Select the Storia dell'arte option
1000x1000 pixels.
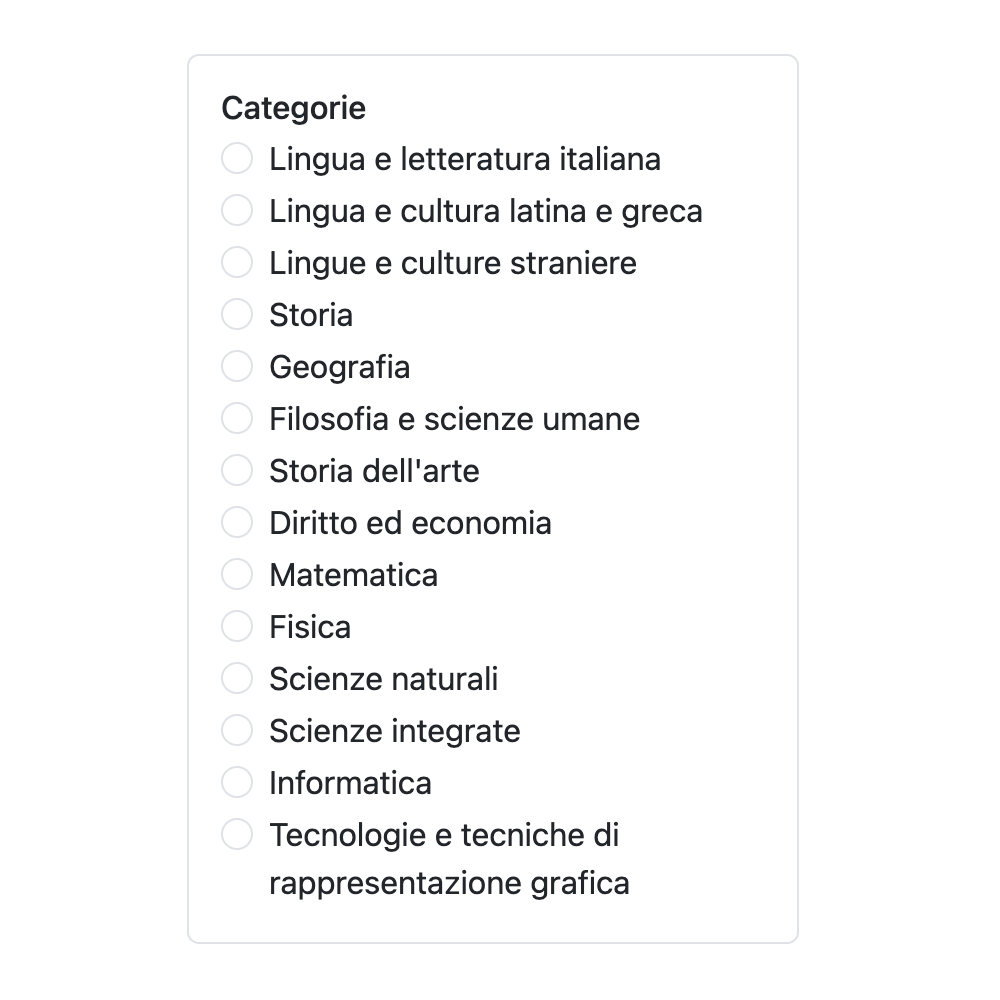[237, 470]
